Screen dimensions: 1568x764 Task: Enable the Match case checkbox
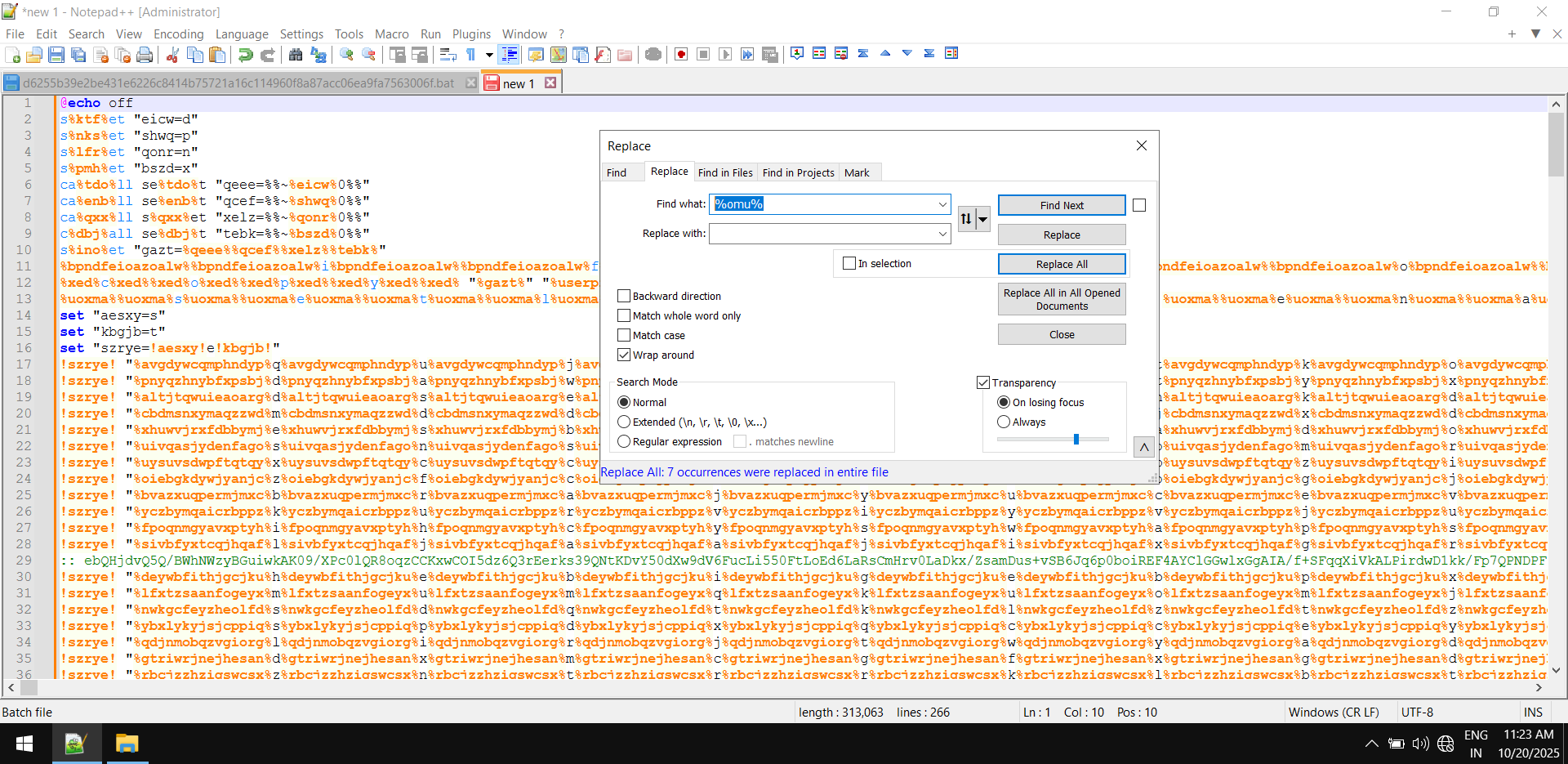[x=625, y=335]
